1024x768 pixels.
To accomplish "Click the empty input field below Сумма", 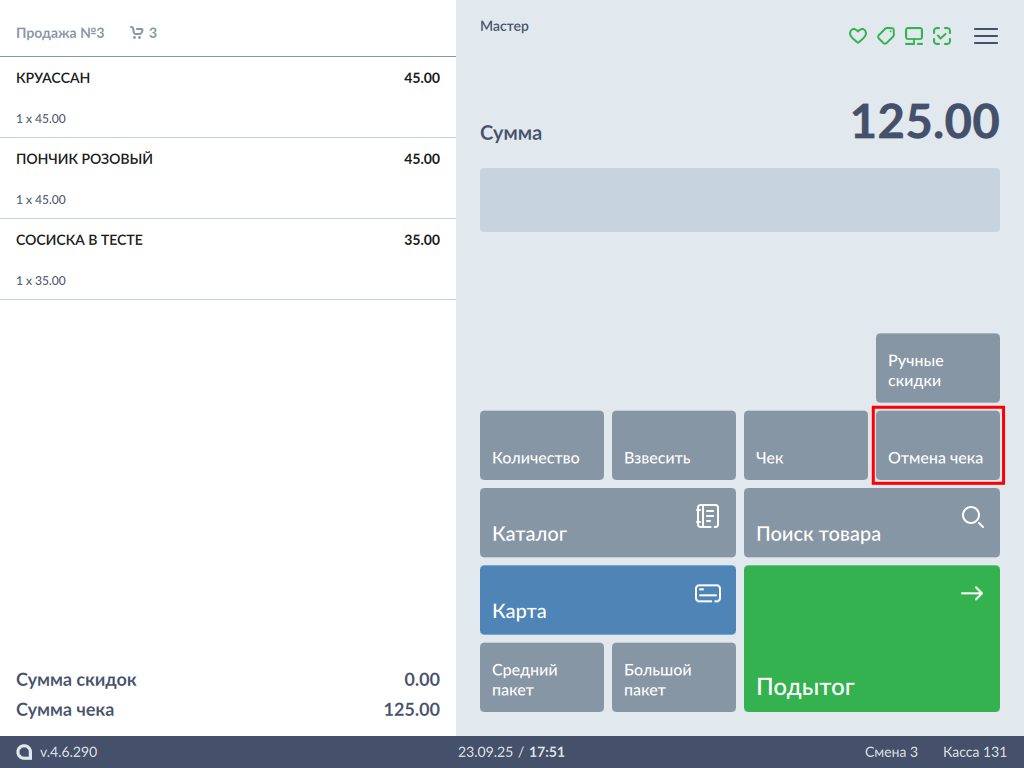I will point(739,200).
